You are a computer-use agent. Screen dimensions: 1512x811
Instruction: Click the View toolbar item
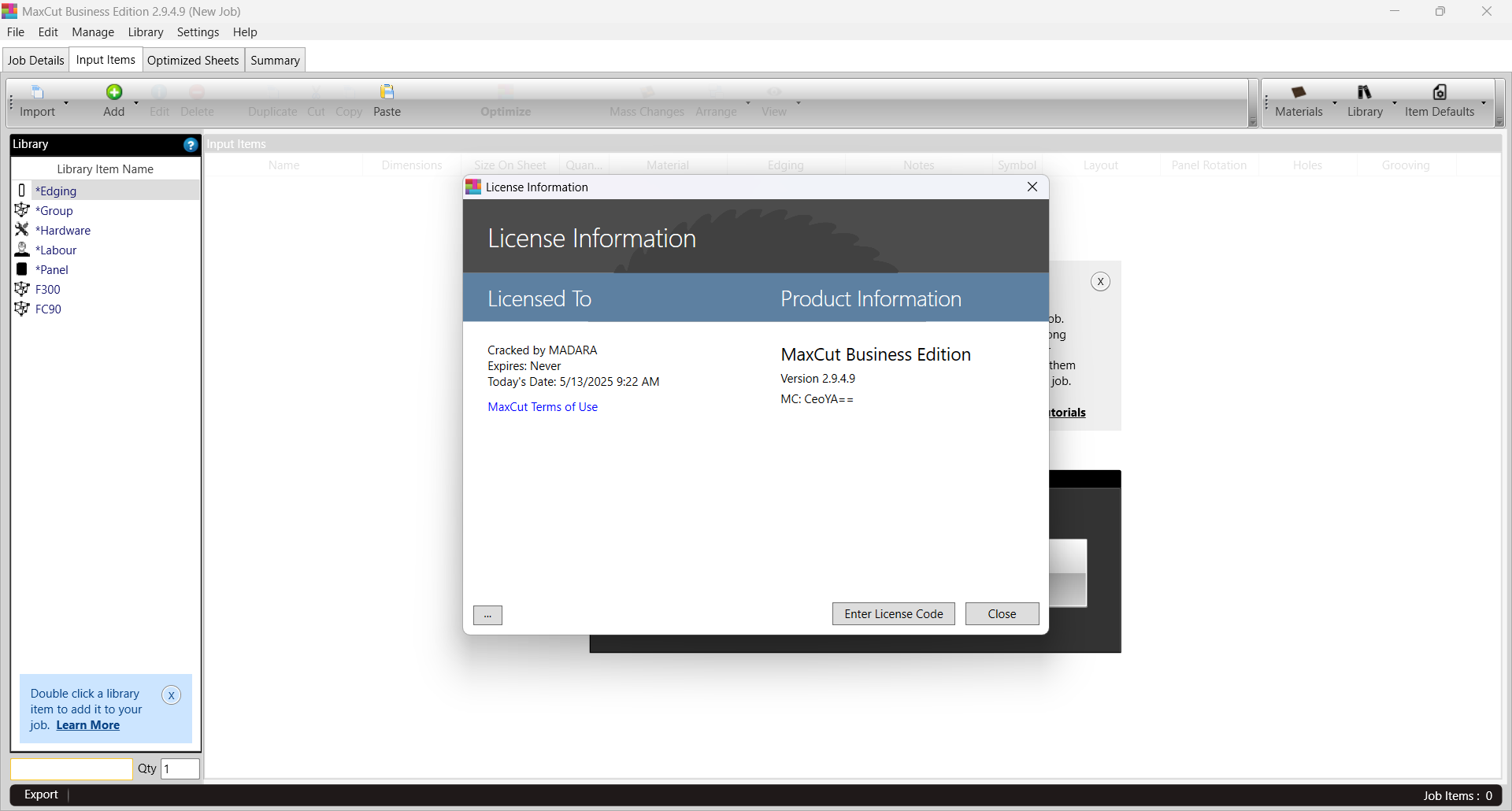(774, 102)
